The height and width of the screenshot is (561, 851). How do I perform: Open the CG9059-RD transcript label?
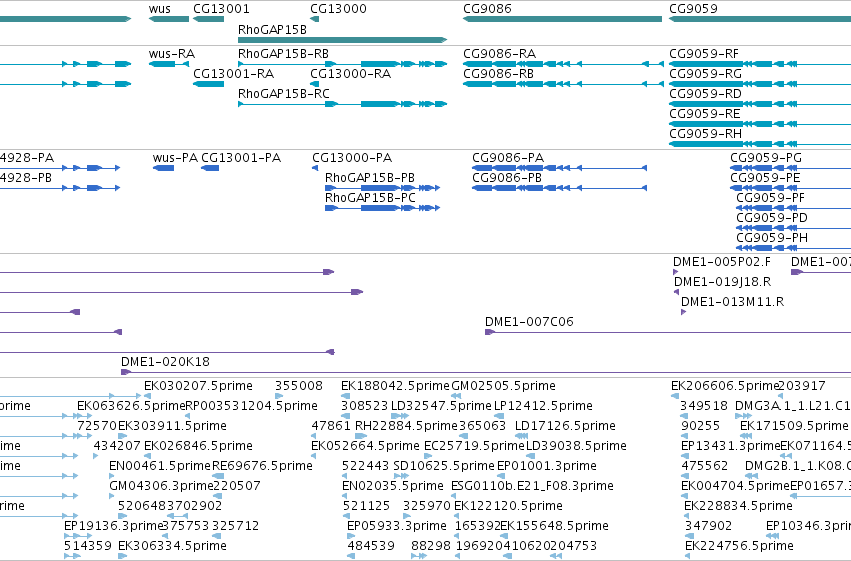706,94
